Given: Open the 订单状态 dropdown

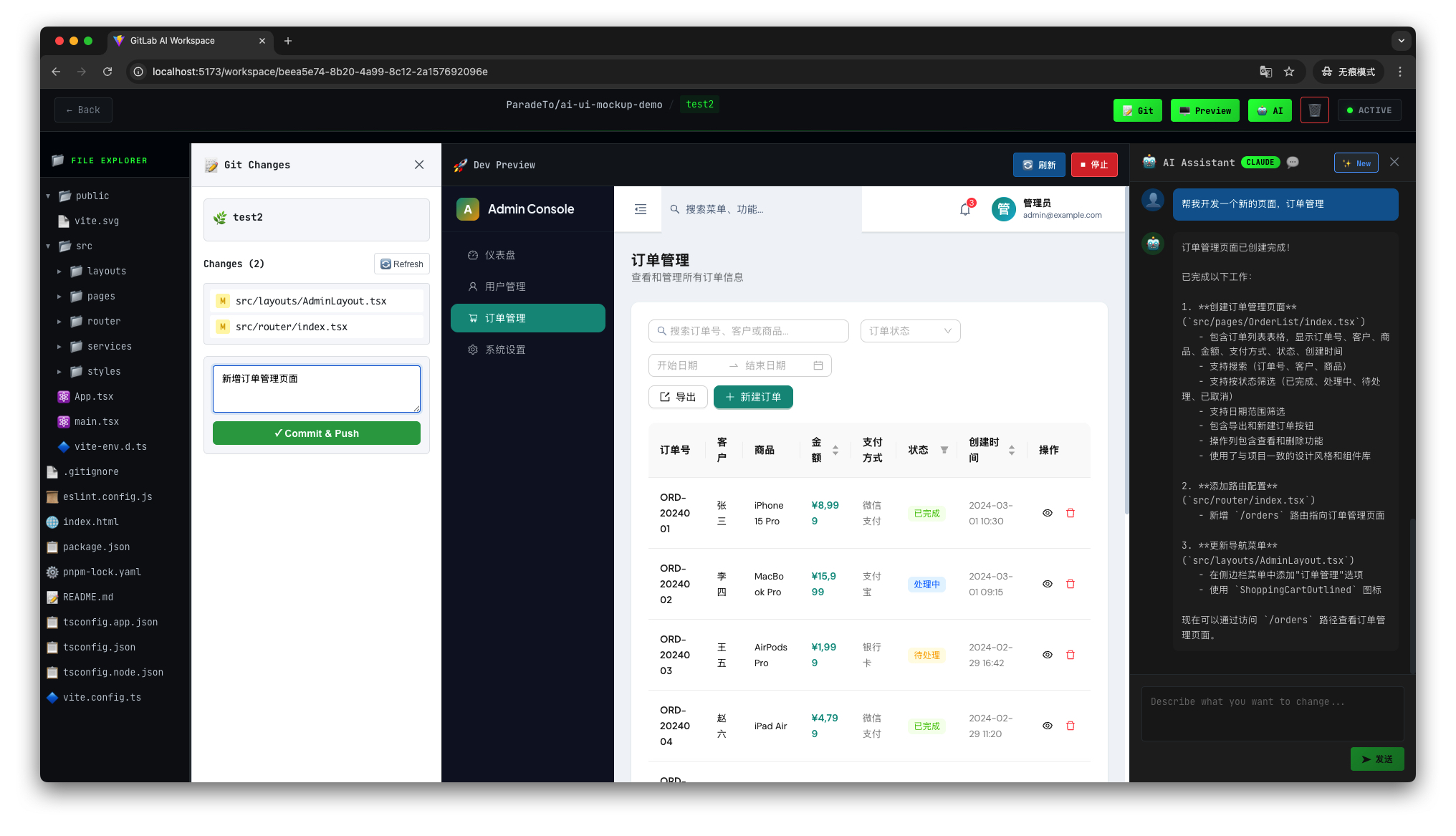Looking at the screenshot, I should (909, 331).
